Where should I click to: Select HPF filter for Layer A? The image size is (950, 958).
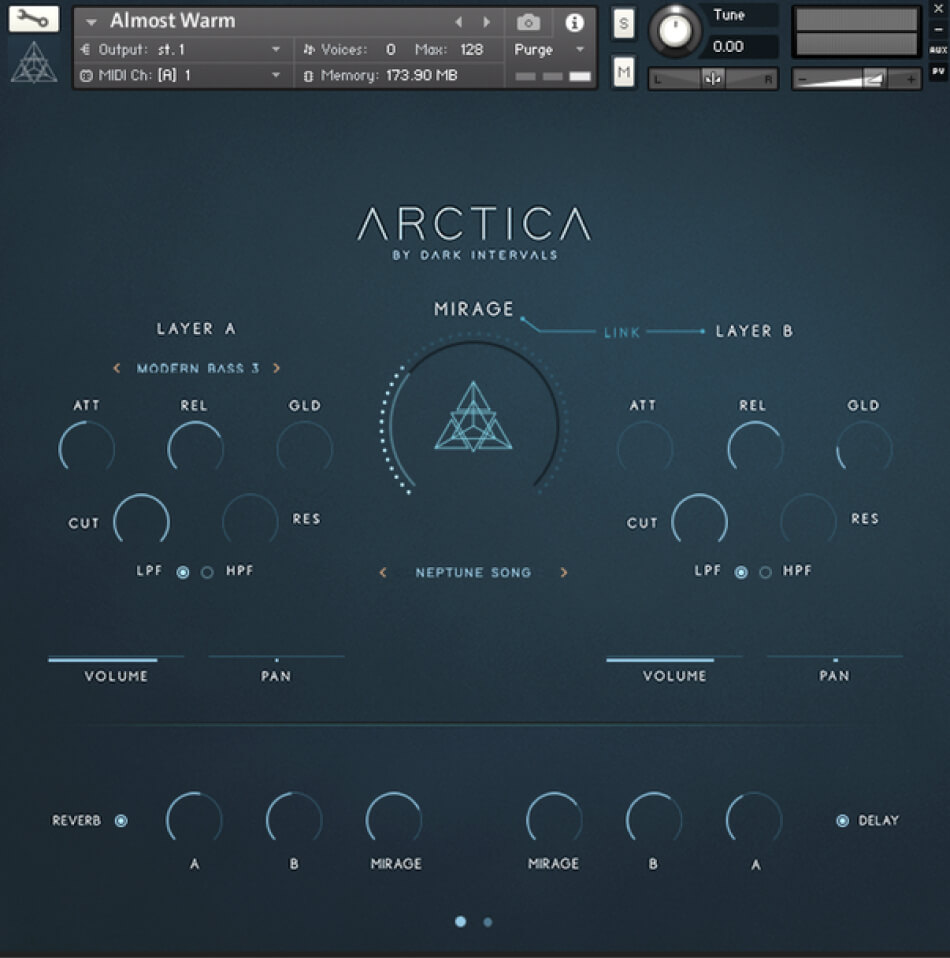[208, 572]
